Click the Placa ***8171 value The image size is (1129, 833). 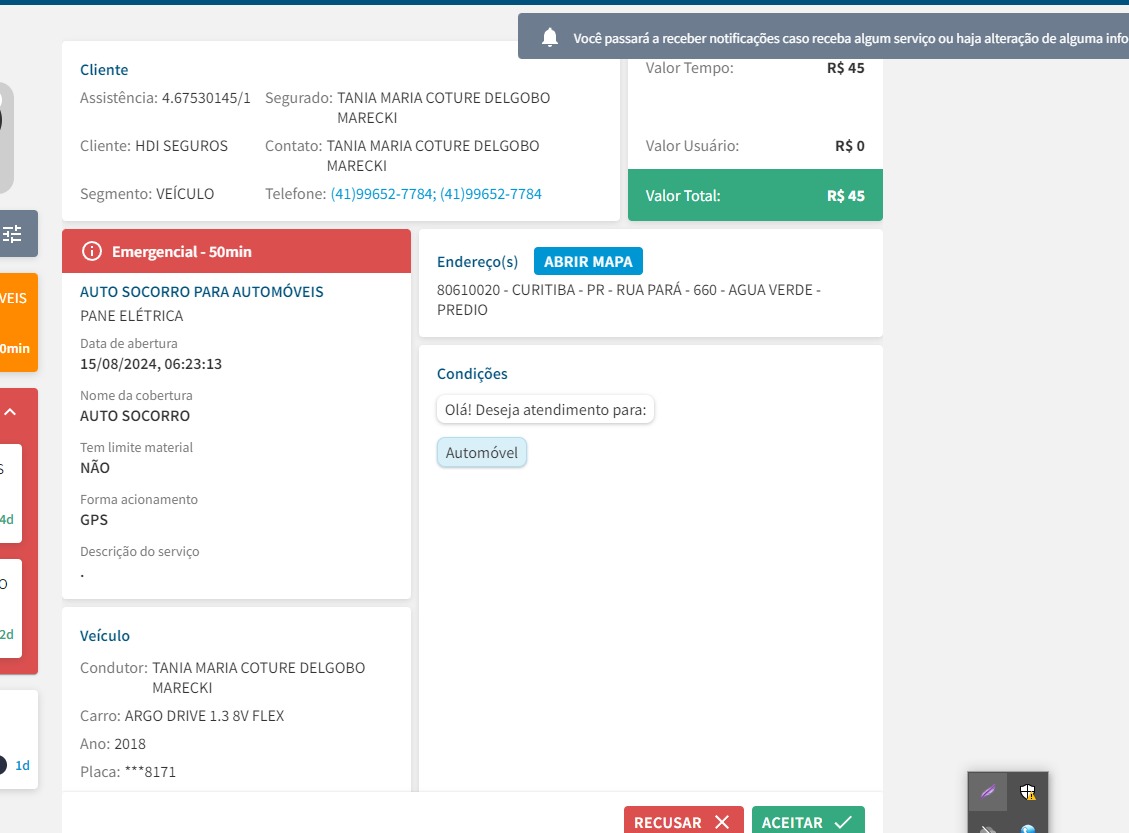(x=150, y=772)
